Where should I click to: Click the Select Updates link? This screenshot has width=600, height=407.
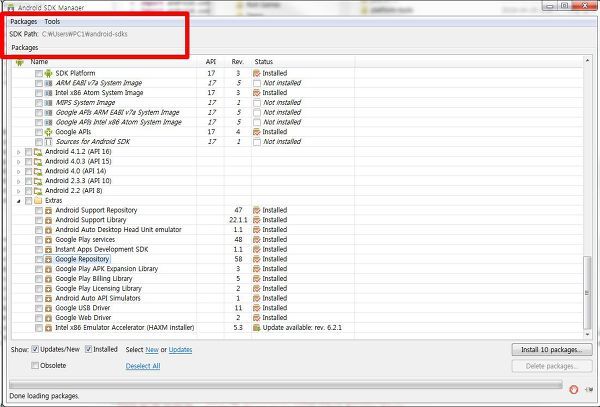[x=180, y=350]
